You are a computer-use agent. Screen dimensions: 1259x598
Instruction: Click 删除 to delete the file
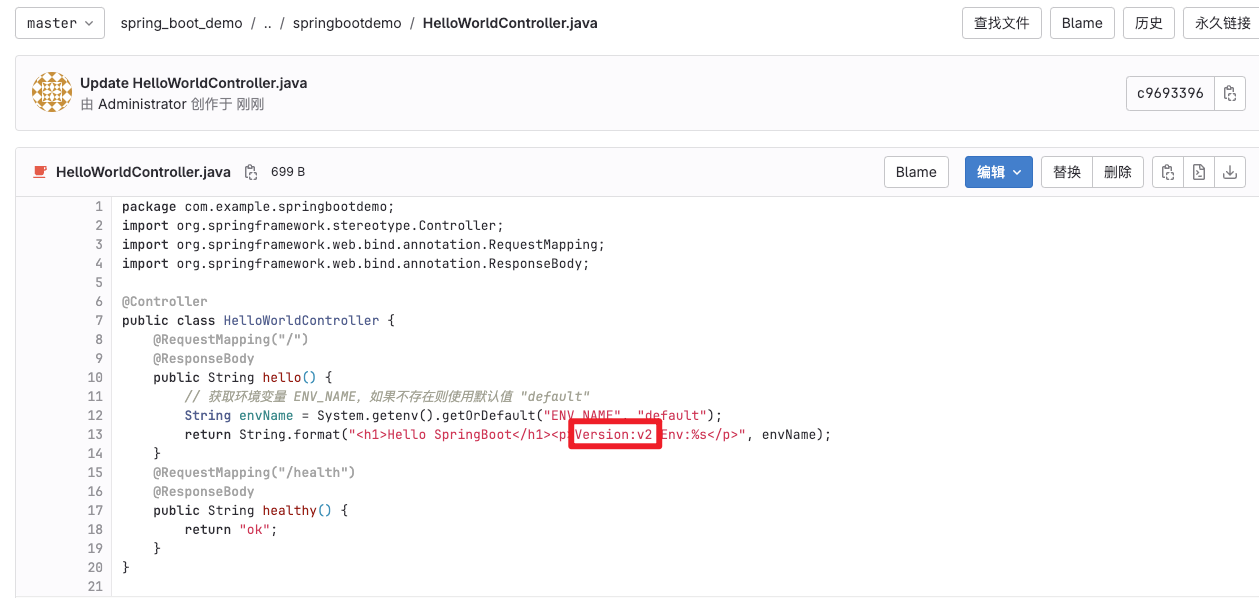(1117, 171)
